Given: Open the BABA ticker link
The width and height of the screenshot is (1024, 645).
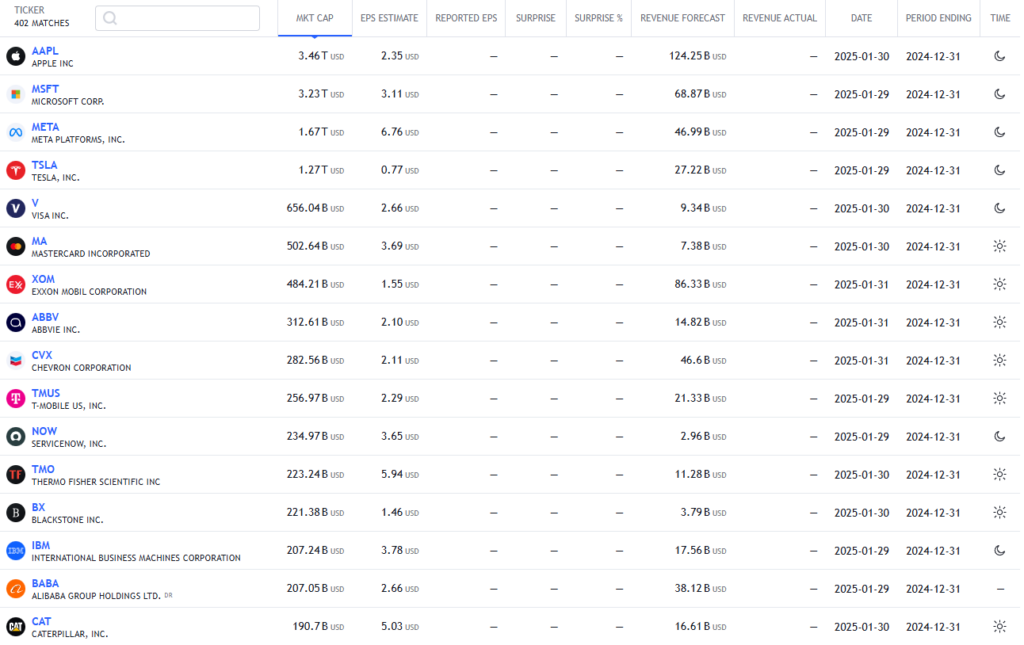Looking at the screenshot, I should [x=45, y=583].
